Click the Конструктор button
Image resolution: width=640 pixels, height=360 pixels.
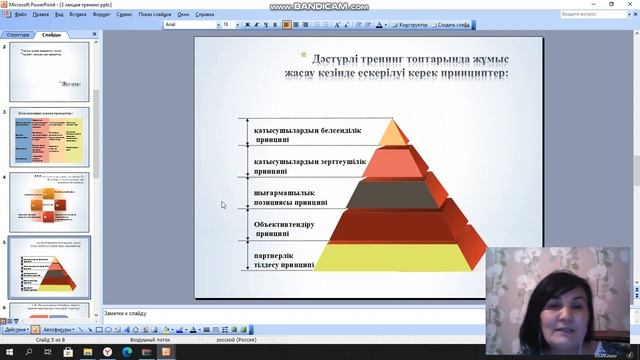click(x=410, y=25)
